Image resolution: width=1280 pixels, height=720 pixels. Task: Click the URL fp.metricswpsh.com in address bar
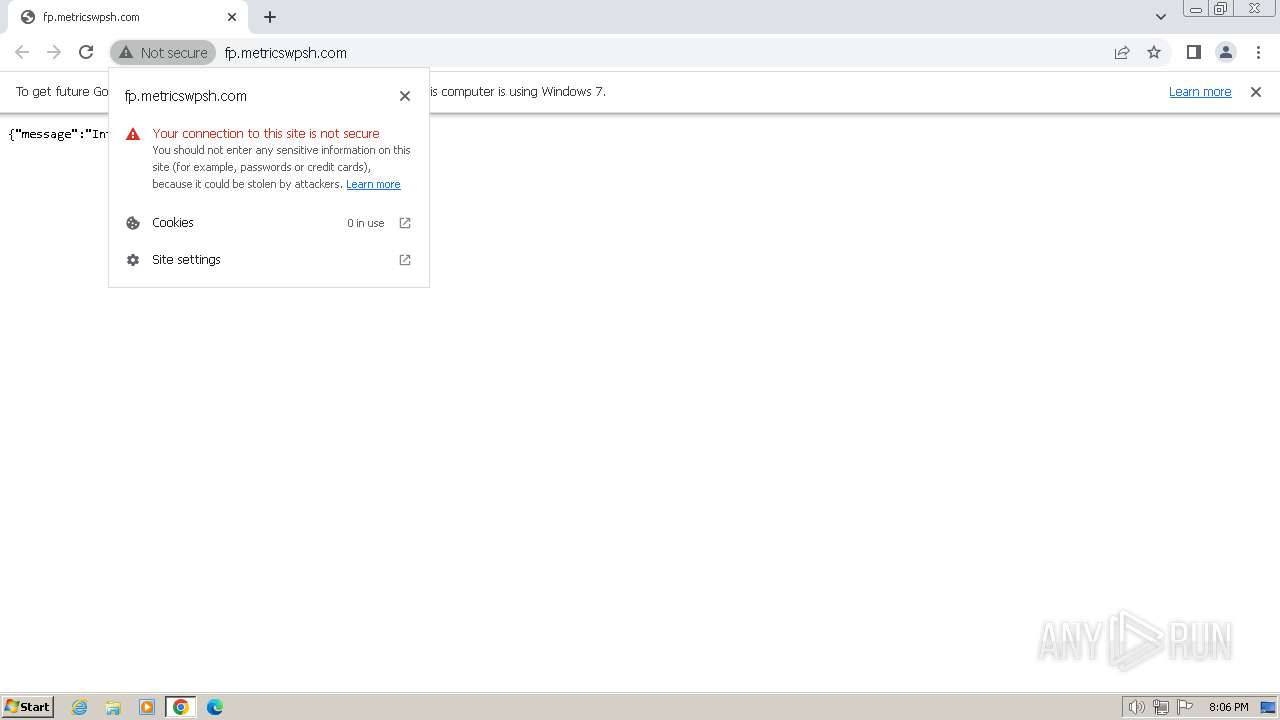(285, 53)
